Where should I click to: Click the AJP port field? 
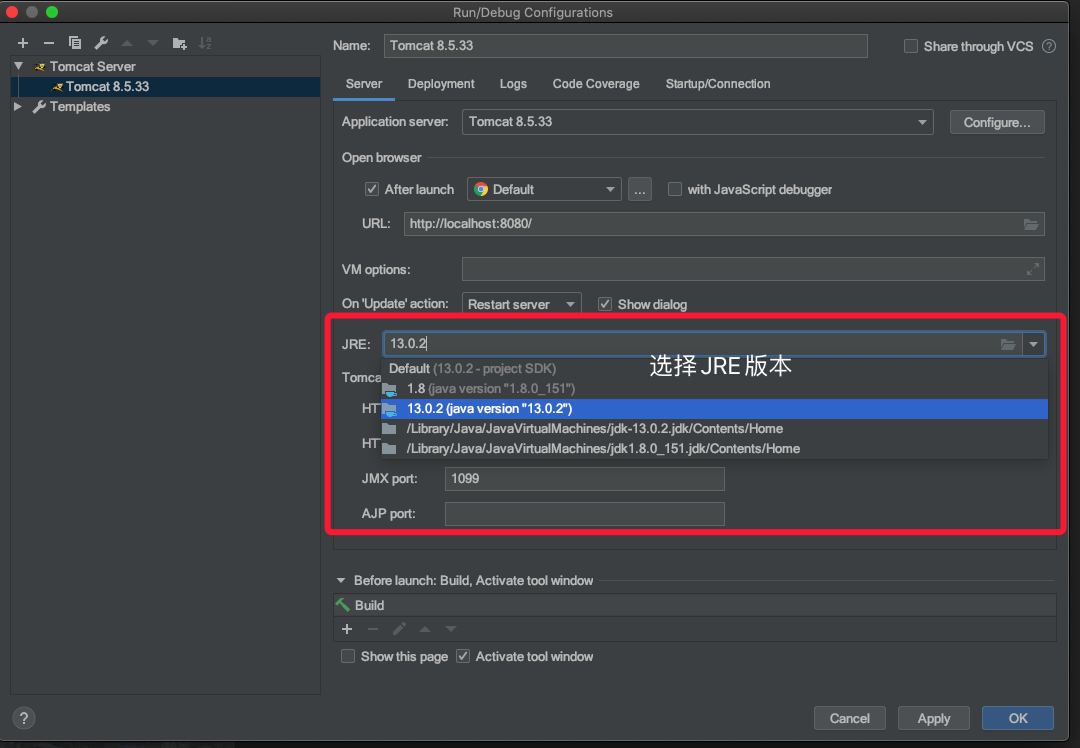(585, 514)
